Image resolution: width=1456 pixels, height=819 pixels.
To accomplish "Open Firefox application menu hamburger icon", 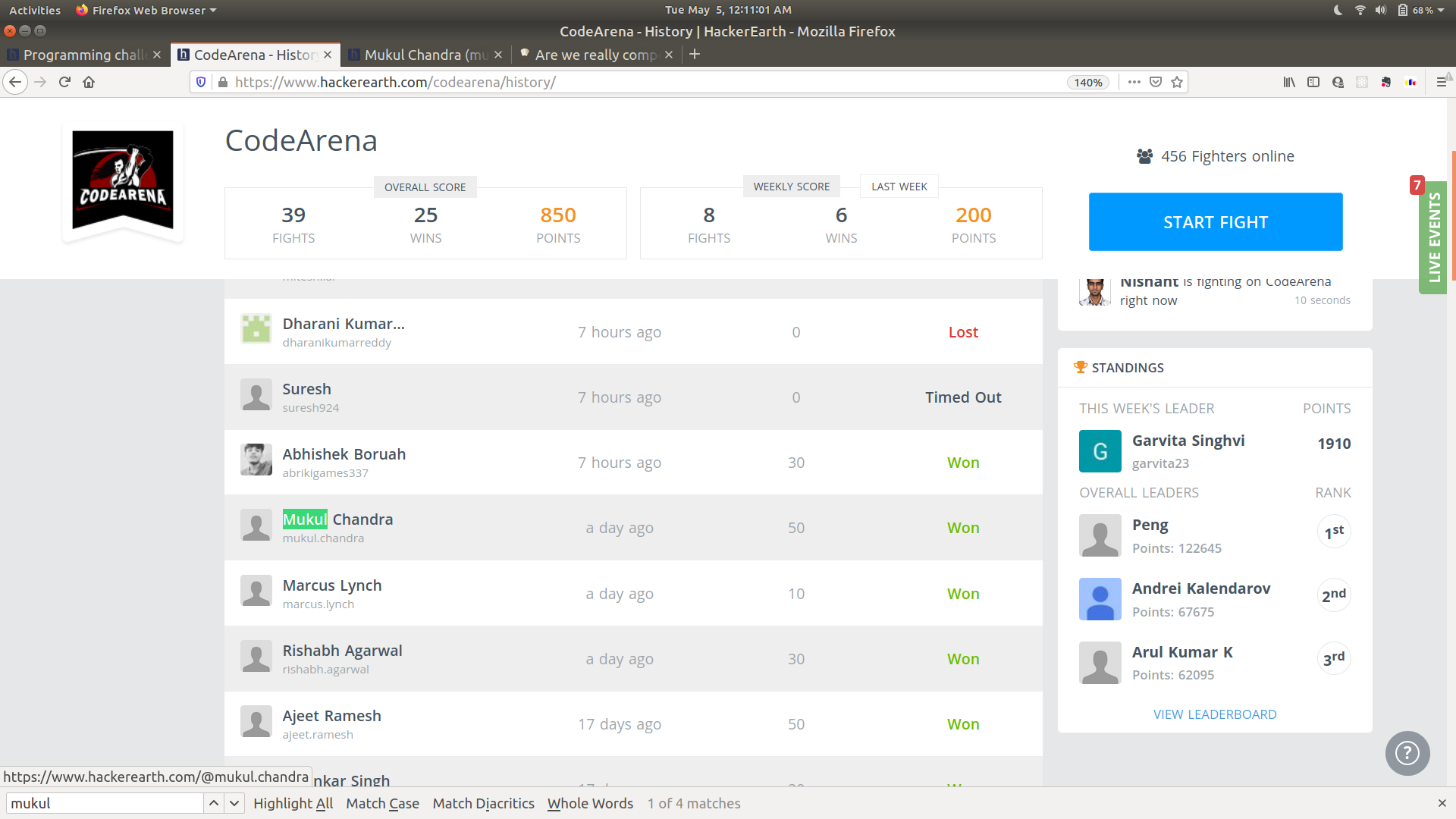I will point(1440,82).
